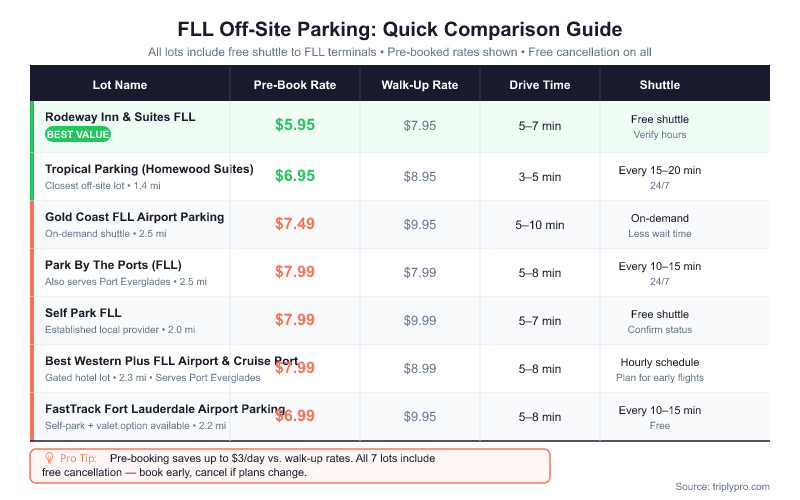The width and height of the screenshot is (800, 500).
Task: Click the $7.49 pre-book rate
Action: point(295,224)
